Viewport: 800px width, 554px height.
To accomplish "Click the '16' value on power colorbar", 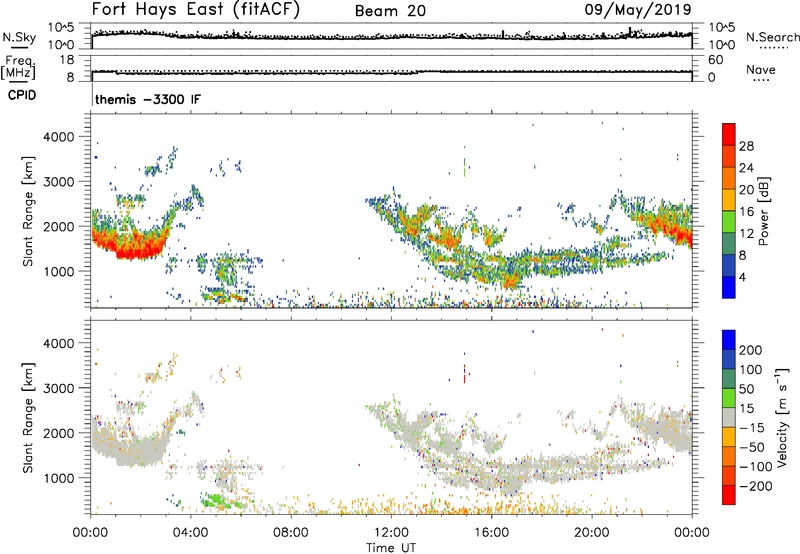I will [x=746, y=211].
